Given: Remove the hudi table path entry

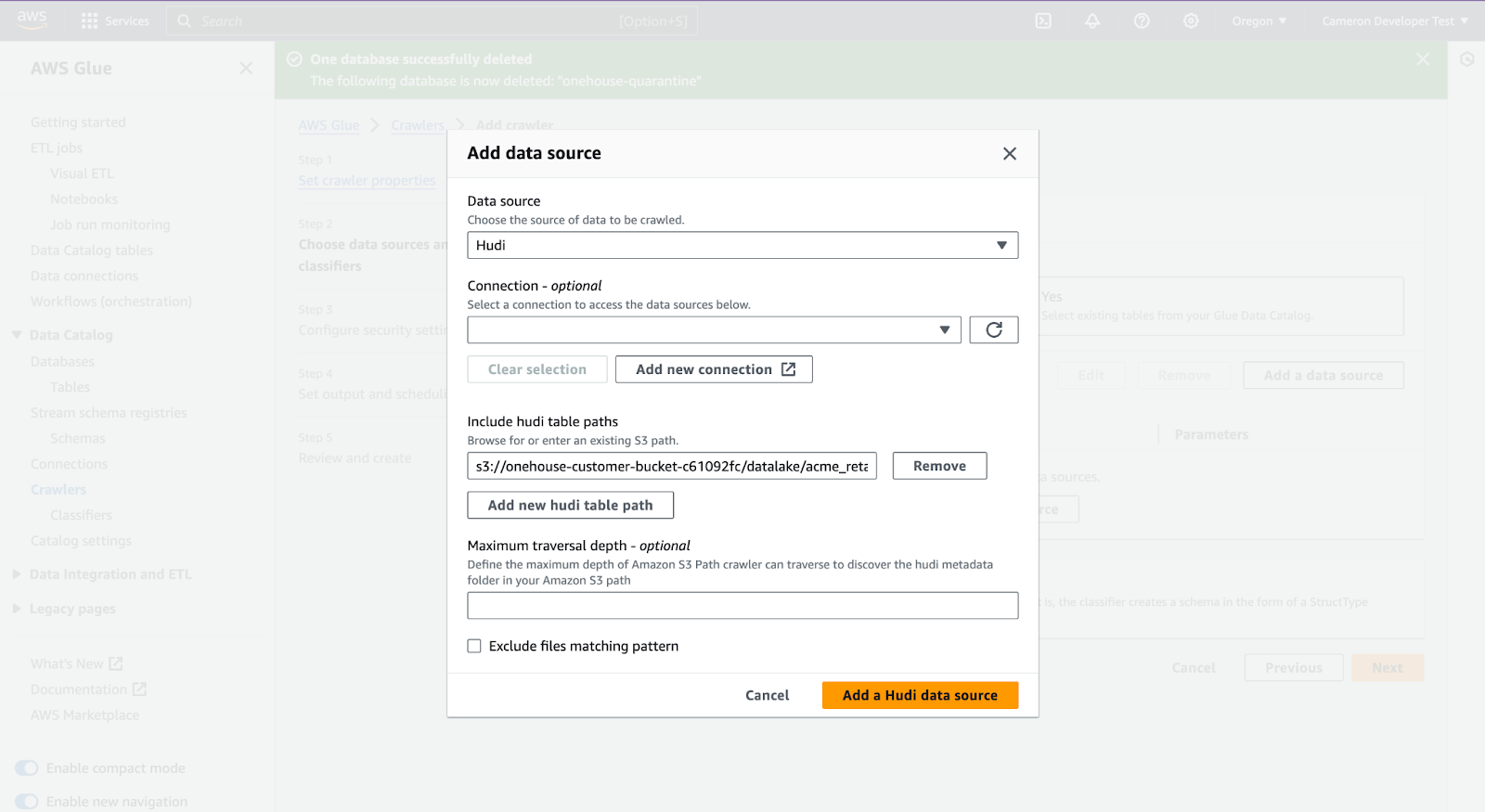Looking at the screenshot, I should pyautogui.click(x=939, y=466).
